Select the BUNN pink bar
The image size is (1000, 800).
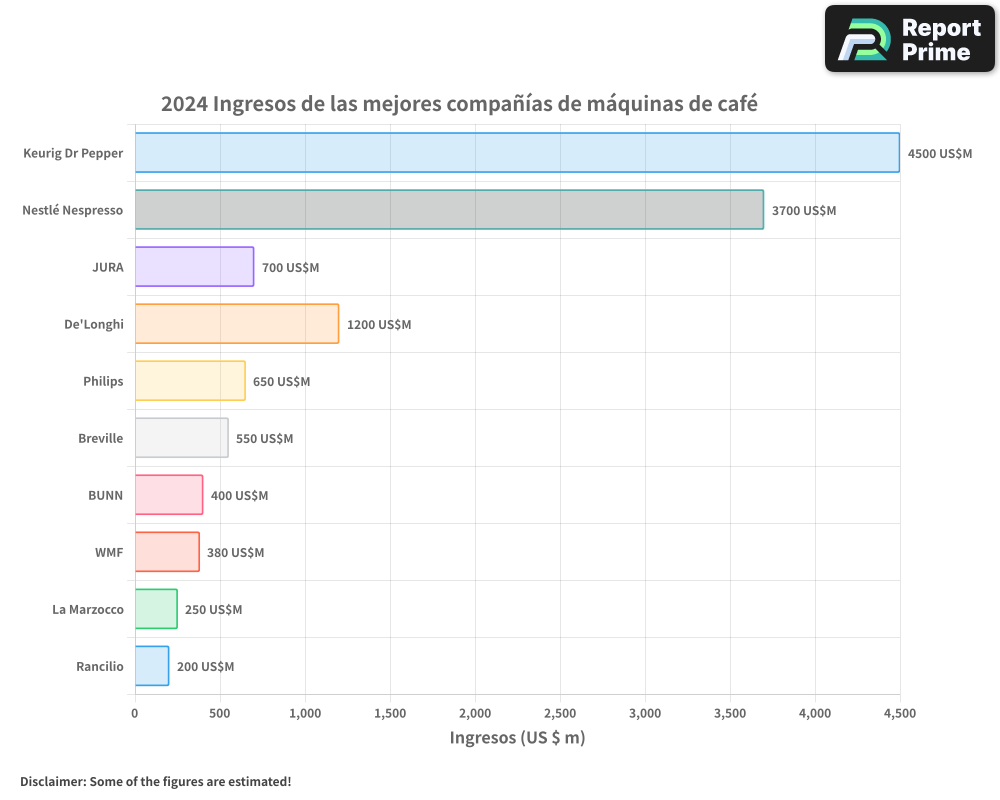click(x=168, y=495)
